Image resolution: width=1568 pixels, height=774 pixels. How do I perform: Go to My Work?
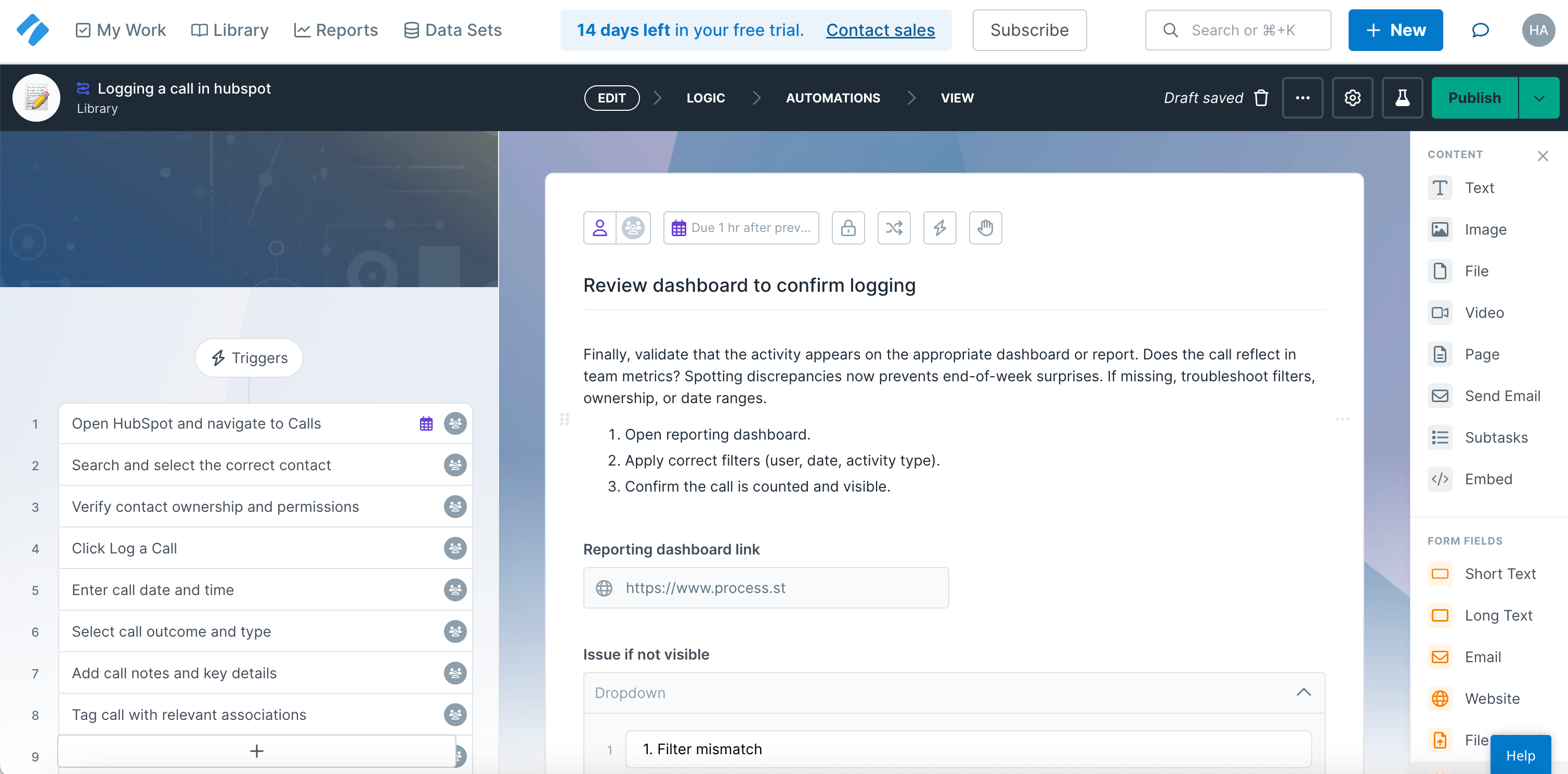(x=121, y=30)
